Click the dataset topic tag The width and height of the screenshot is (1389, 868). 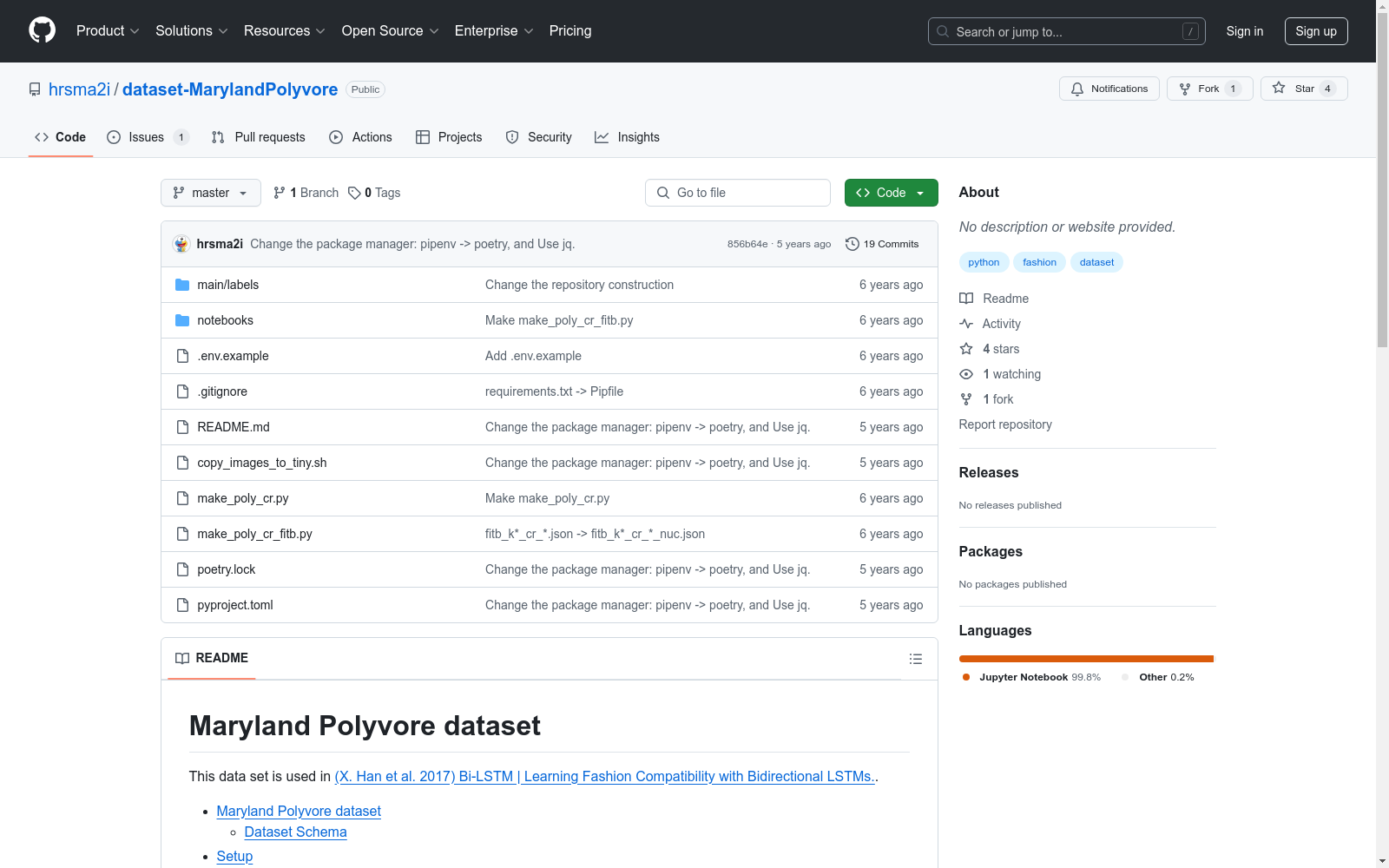1096,262
